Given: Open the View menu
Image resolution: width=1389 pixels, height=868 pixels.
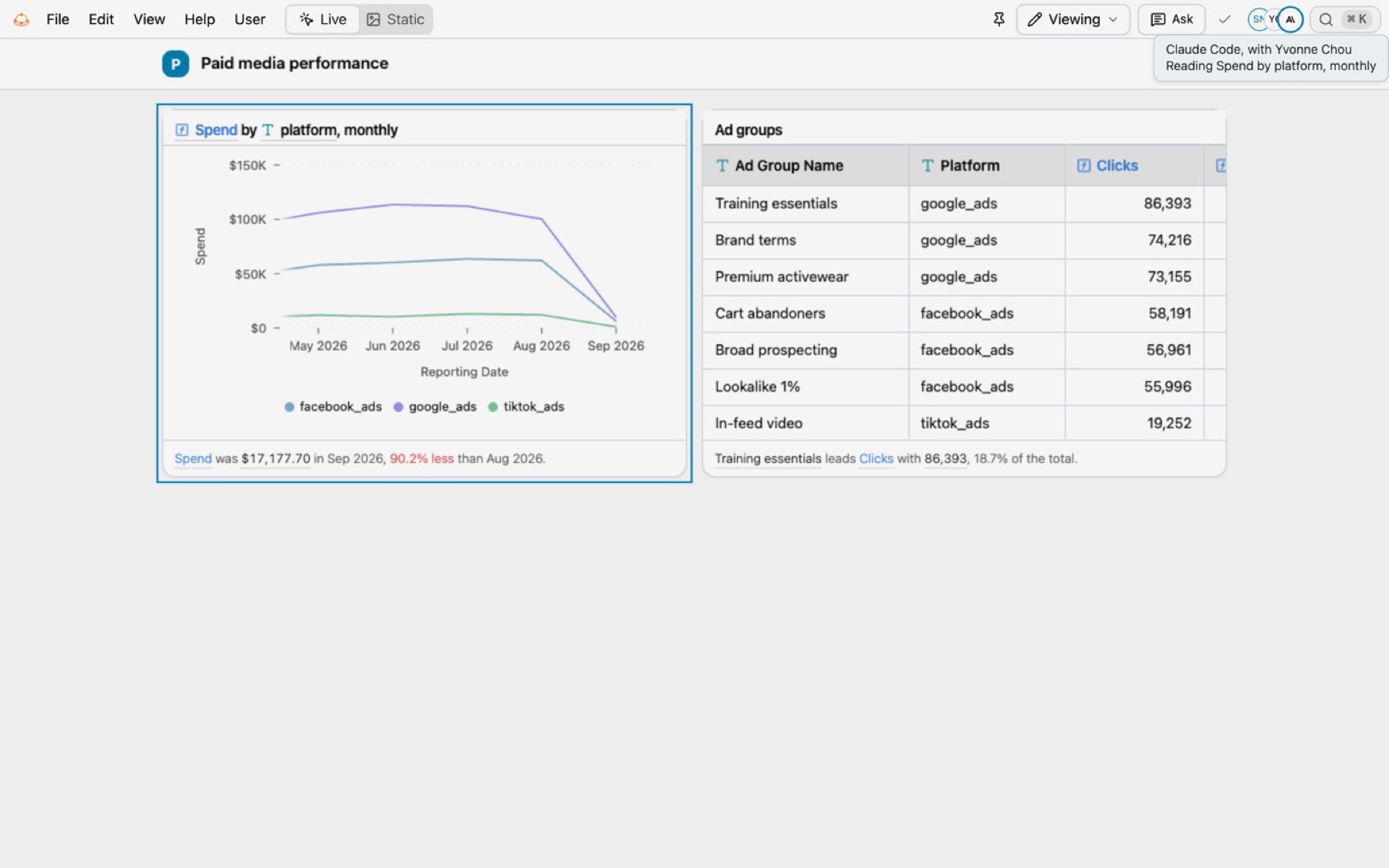Looking at the screenshot, I should [149, 19].
